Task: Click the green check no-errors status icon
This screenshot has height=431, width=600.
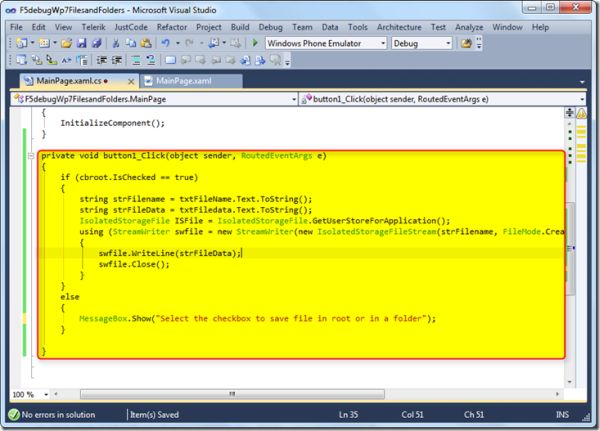Action: pyautogui.click(x=12, y=414)
